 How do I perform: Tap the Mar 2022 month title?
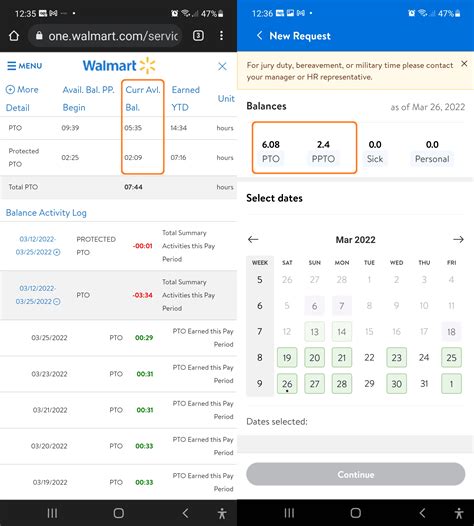(x=356, y=240)
